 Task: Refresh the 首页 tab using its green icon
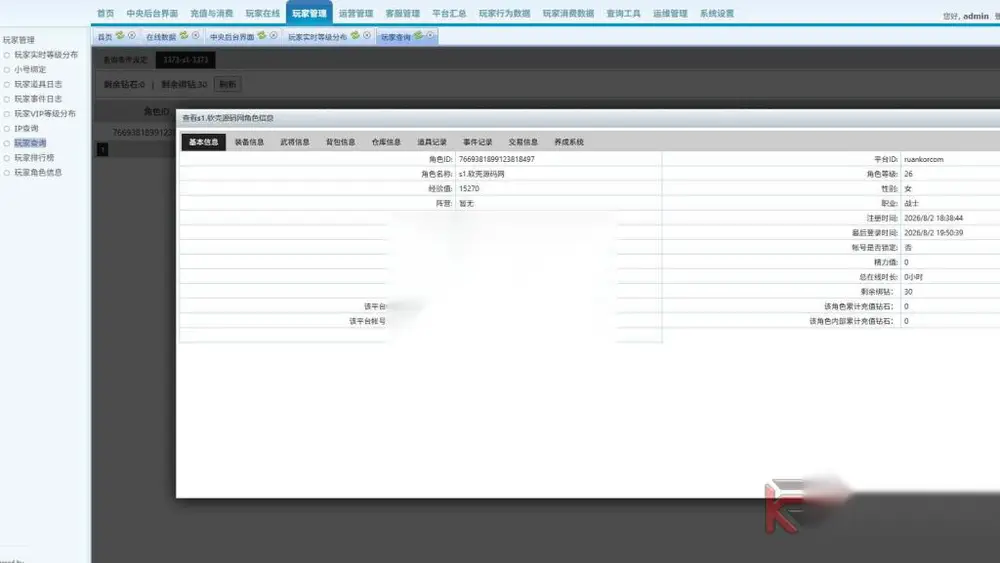(120, 36)
